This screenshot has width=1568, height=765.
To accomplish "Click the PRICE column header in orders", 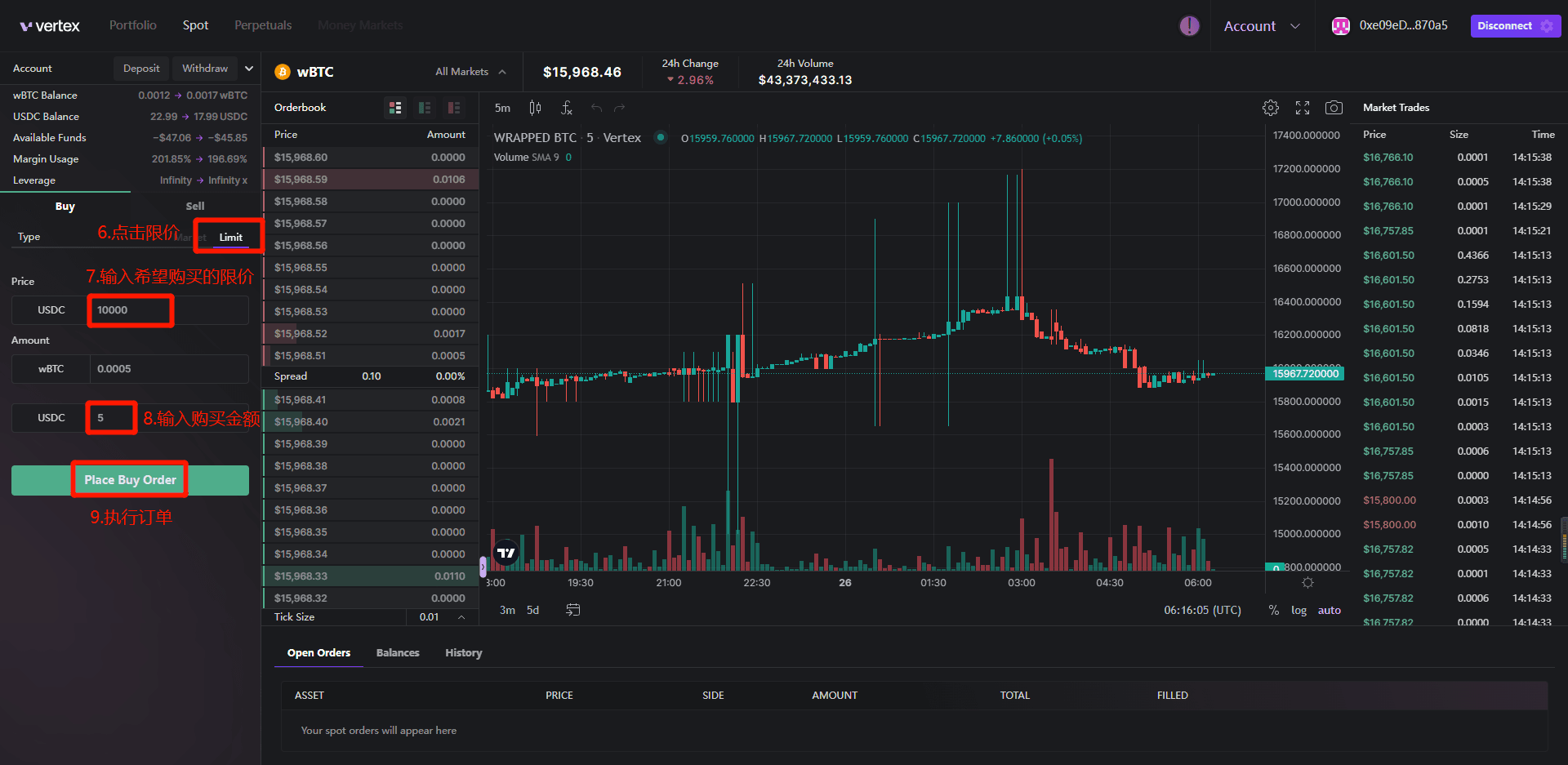I will point(559,696).
